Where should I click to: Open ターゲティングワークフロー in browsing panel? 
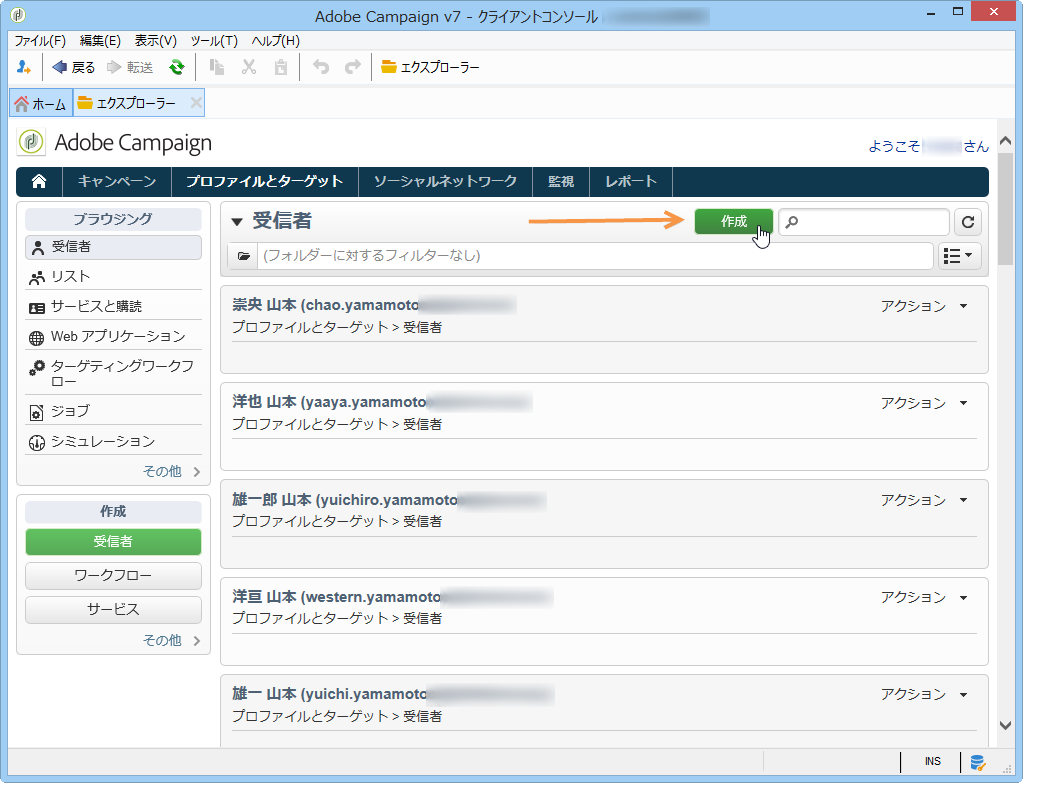(x=113, y=373)
